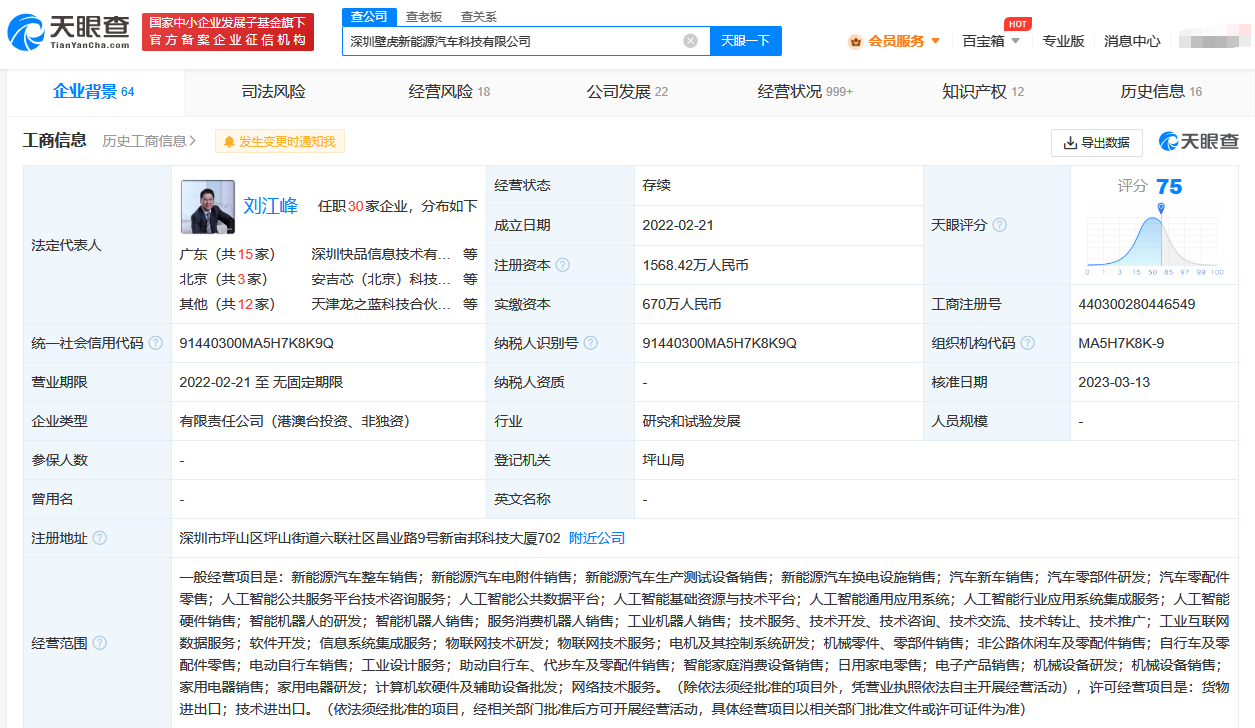The image size is (1255, 728).
Task: Click the help icon beside 注册地址
Action: click(100, 538)
